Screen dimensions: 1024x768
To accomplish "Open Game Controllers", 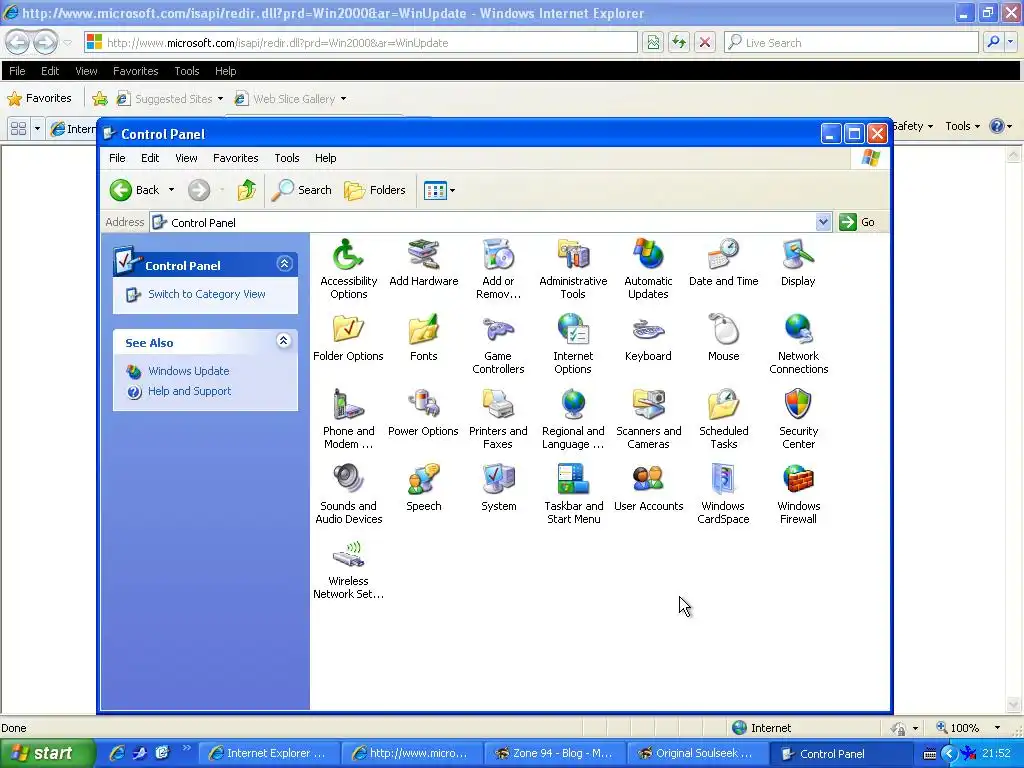I will click(x=498, y=344).
